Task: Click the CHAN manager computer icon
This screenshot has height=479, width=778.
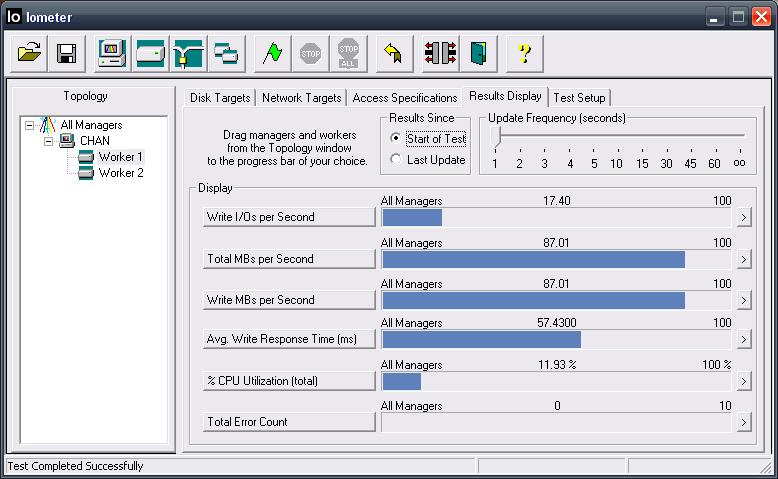Action: tap(67, 141)
